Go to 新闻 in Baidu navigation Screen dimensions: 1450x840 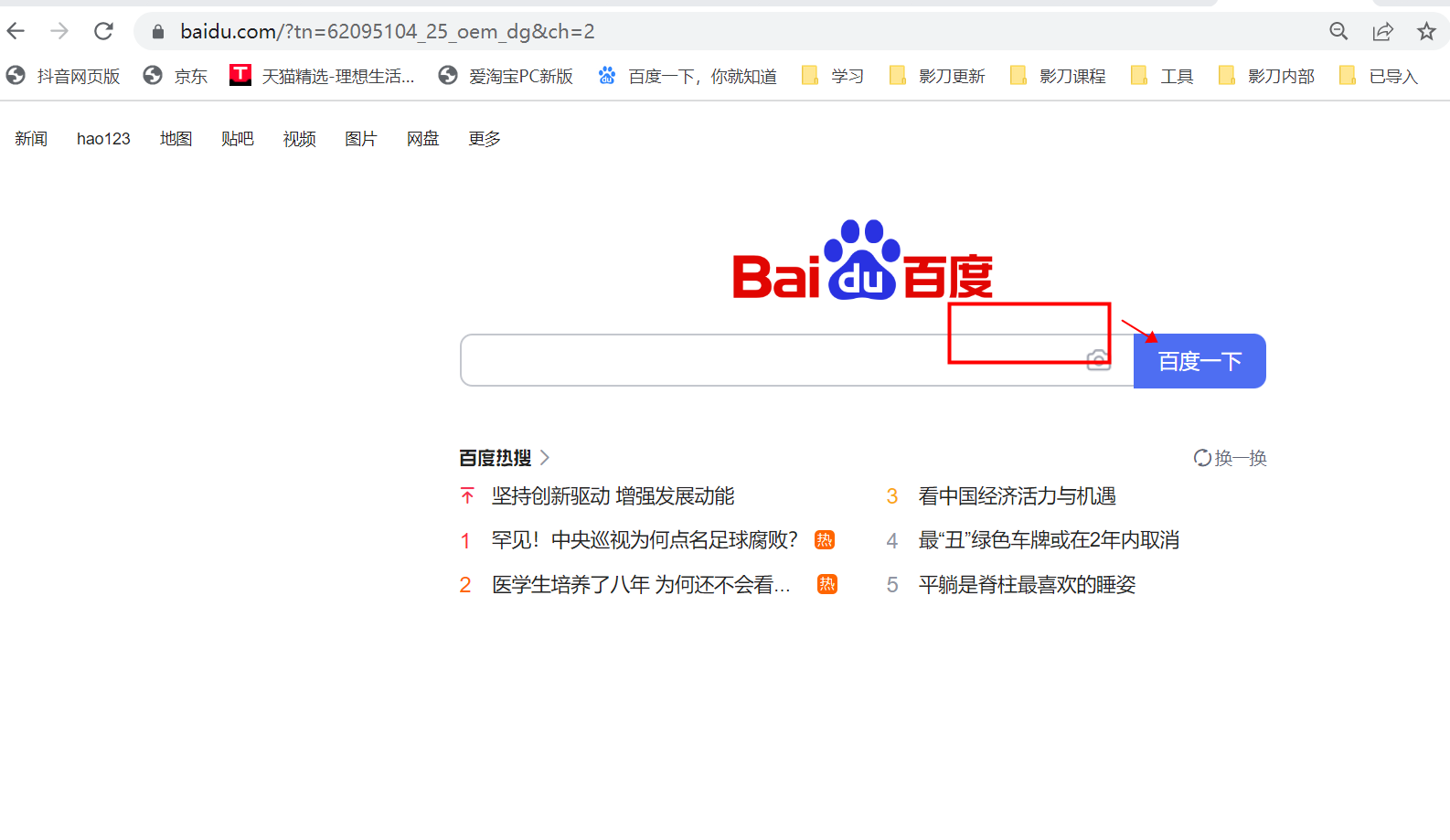31,139
